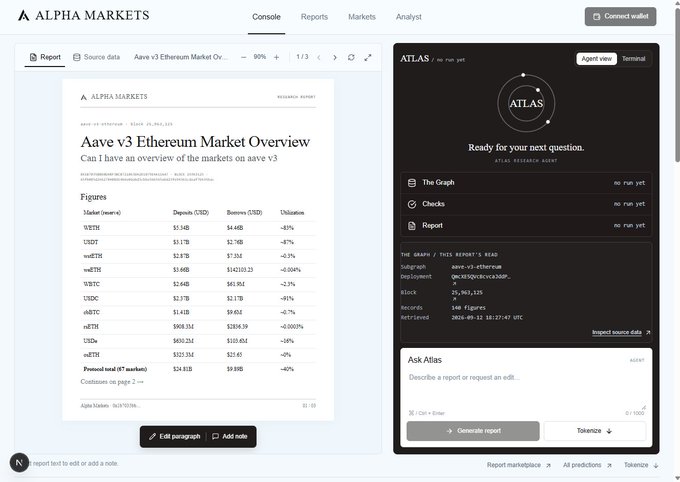
Task: Click the Source data database icon
Action: pos(77,57)
